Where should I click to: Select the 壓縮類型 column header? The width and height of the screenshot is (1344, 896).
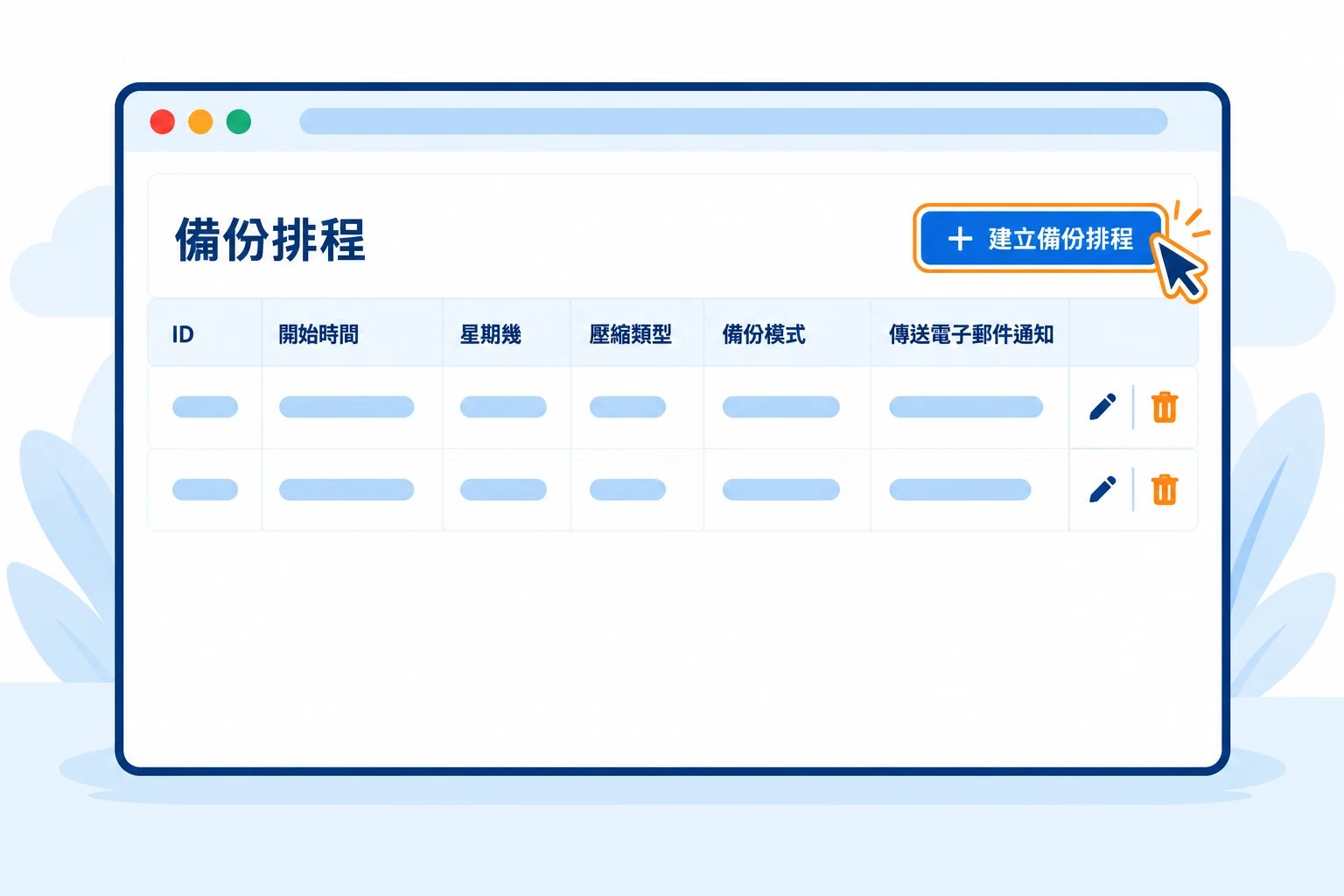pos(631,334)
